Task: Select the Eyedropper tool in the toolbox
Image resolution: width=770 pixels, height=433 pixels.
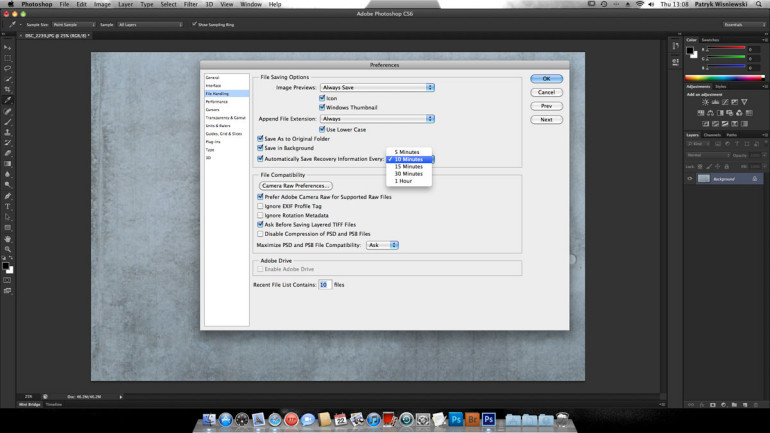Action: coord(7,100)
